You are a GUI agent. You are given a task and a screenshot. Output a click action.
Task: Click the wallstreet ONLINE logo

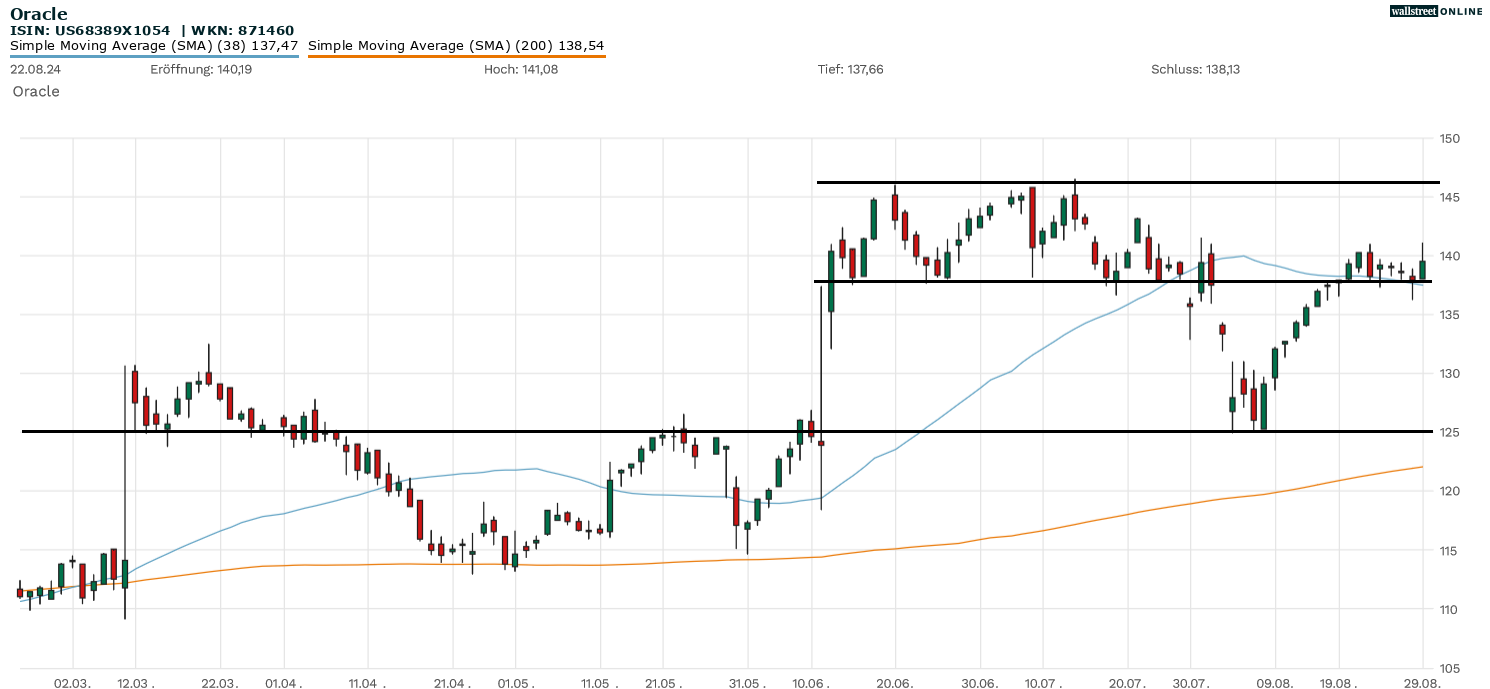point(1436,11)
